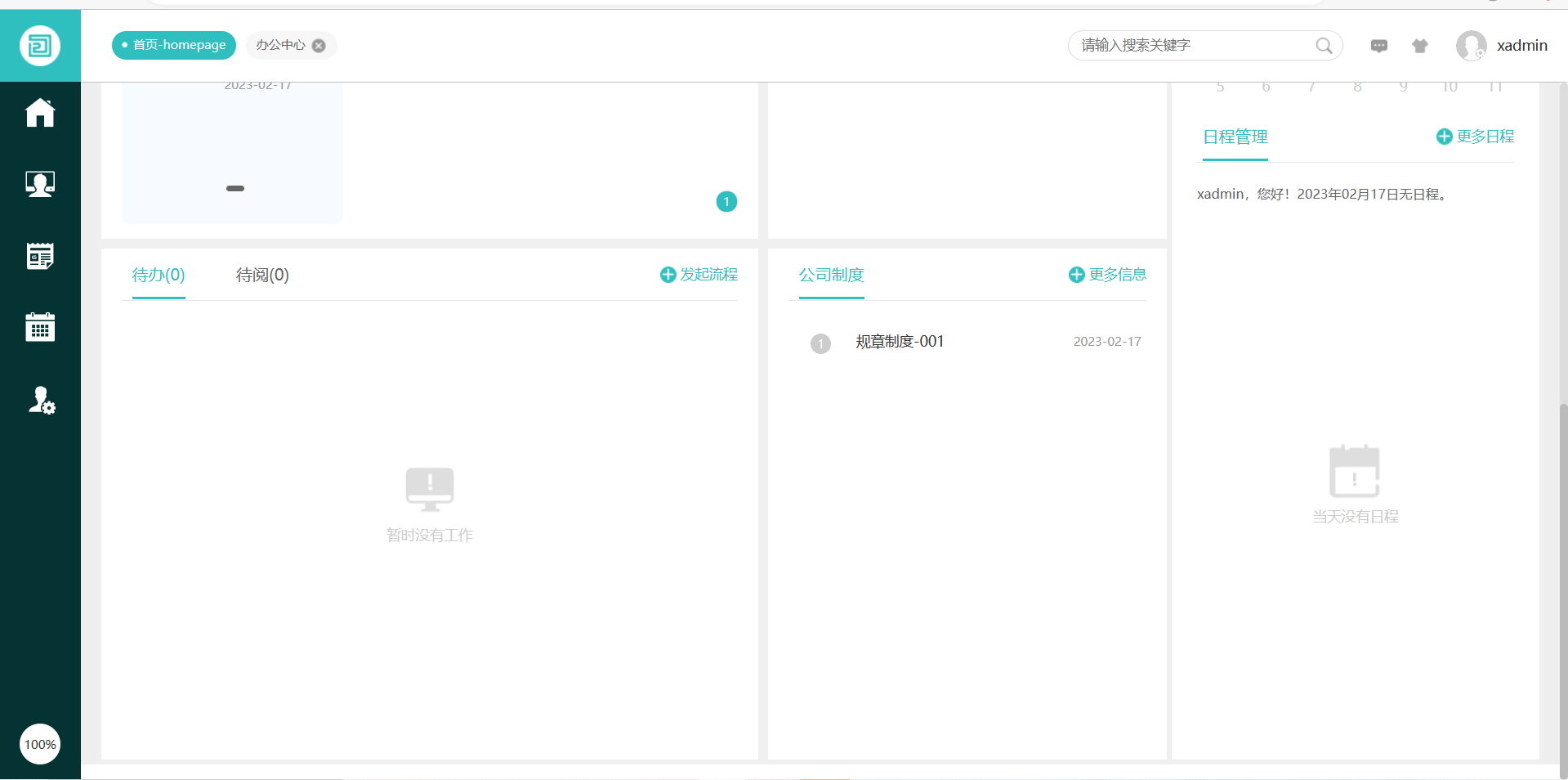This screenshot has width=1568, height=780.
Task: Open the xadmin user menu
Action: (x=1521, y=46)
